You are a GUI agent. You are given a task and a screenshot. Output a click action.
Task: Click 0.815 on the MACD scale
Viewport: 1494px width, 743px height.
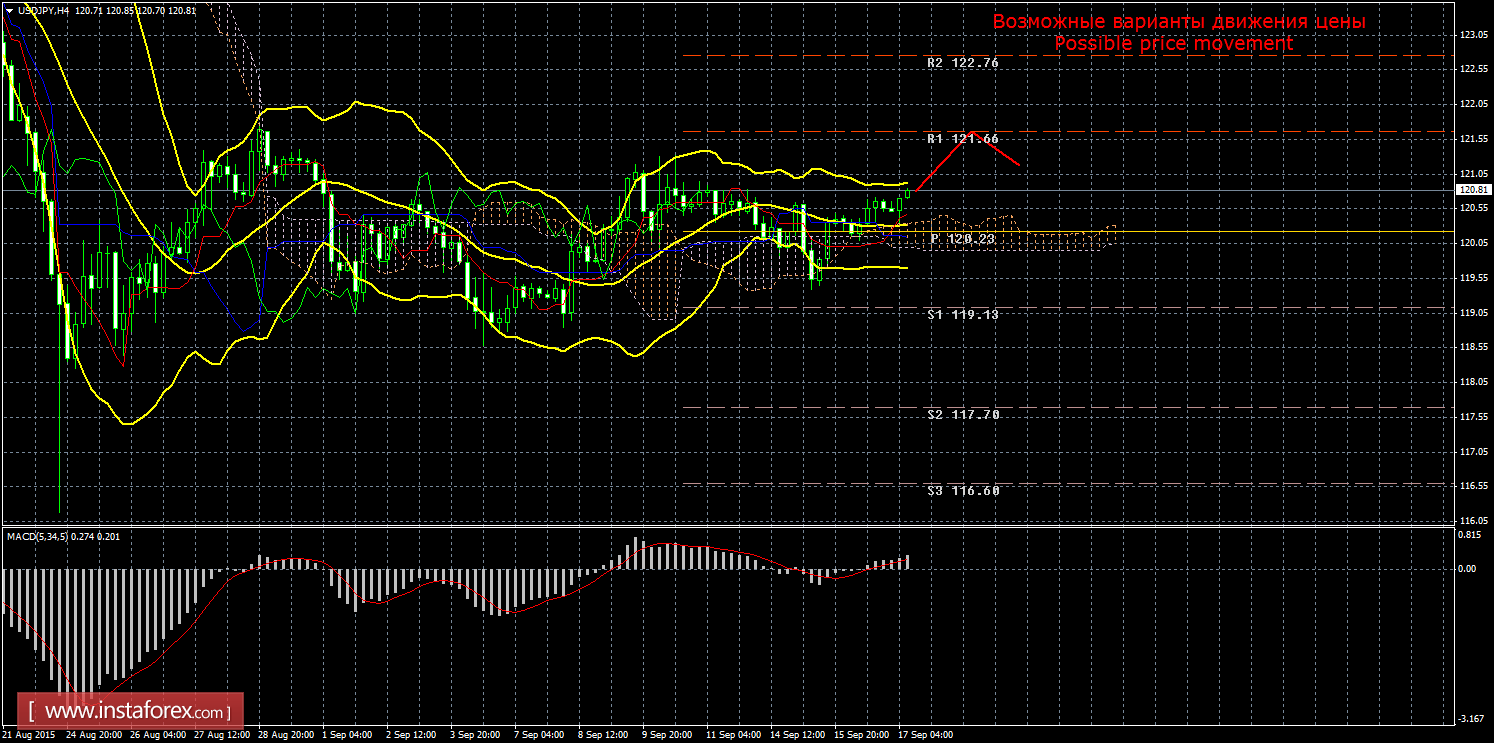(1471, 535)
